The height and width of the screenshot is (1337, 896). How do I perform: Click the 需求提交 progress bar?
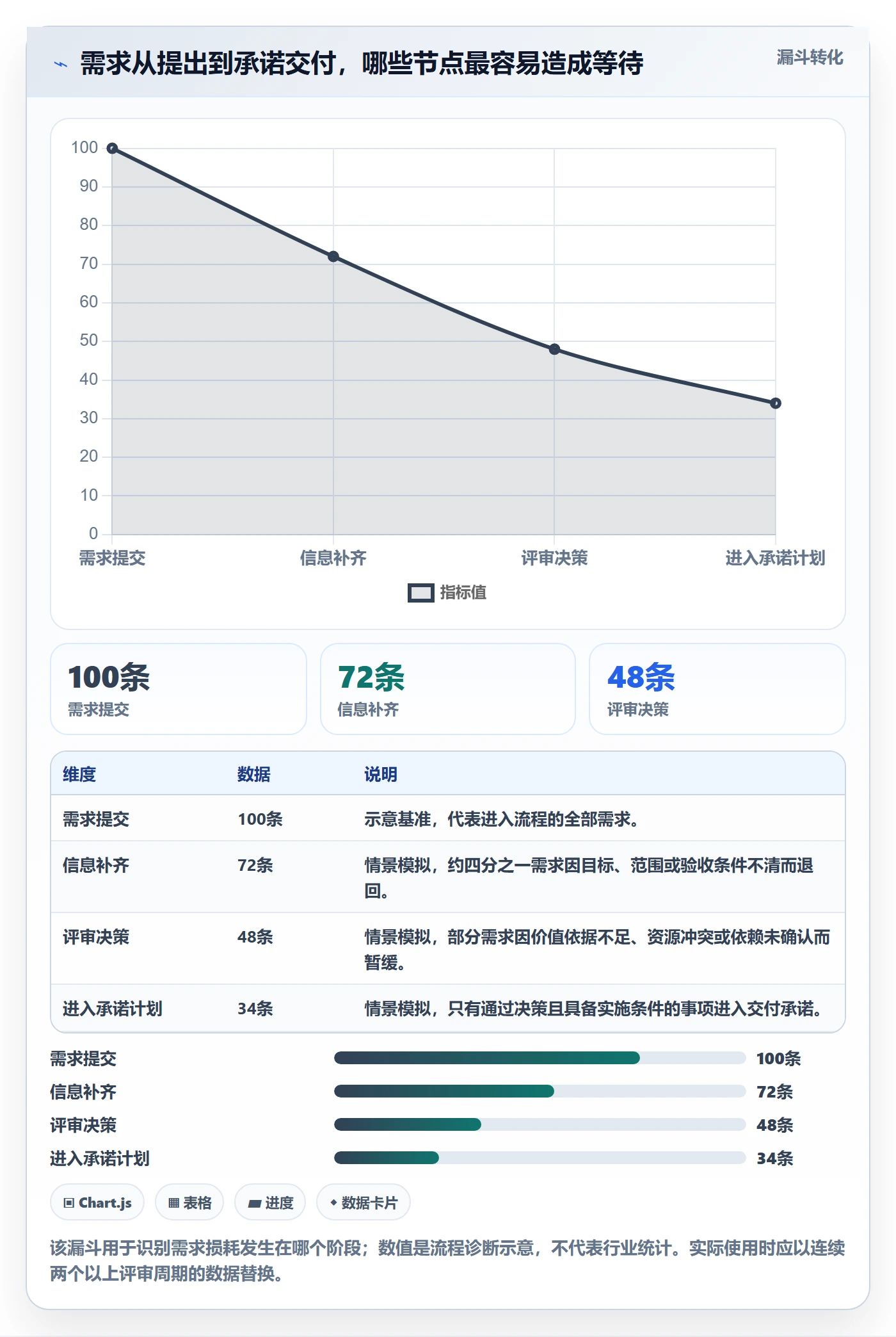(x=540, y=1058)
